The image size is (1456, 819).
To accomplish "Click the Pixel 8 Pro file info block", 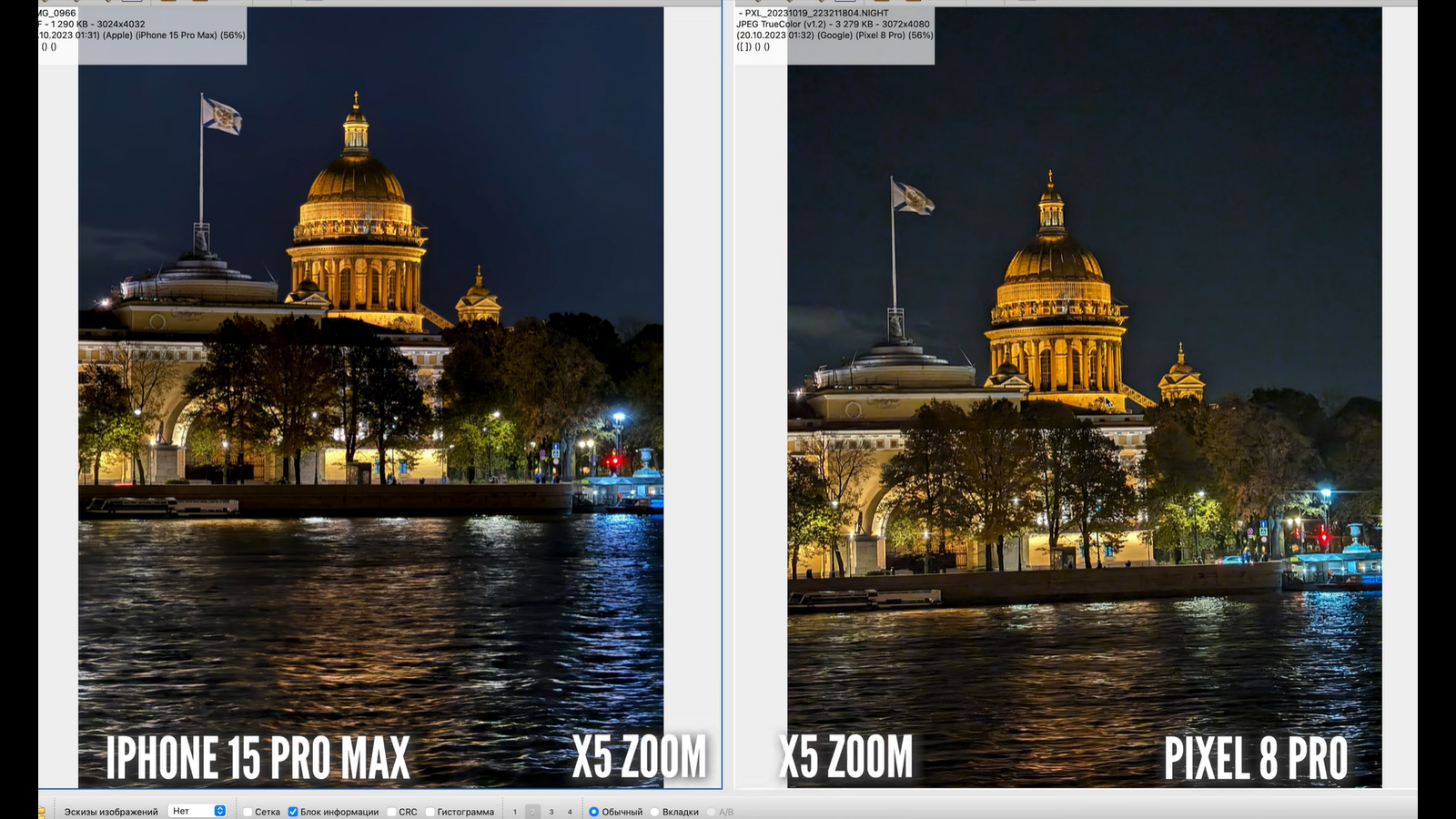I will 834,35.
